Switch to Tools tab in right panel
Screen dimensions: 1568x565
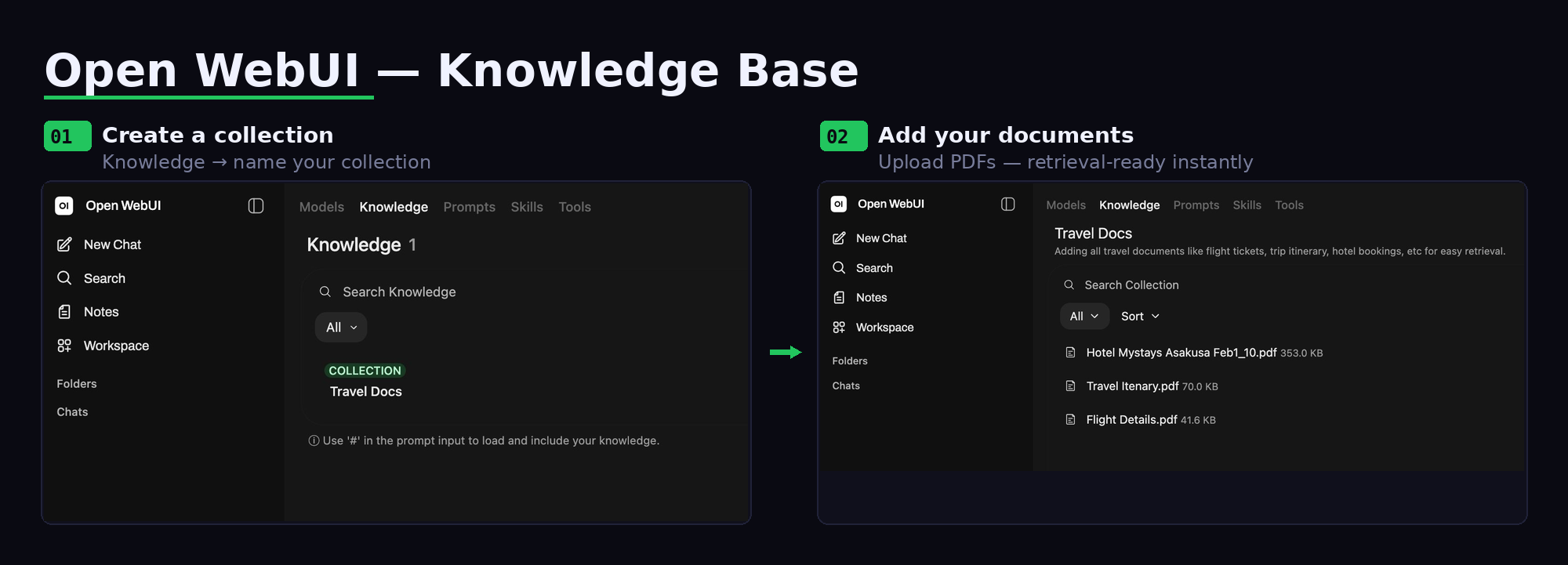point(1289,205)
